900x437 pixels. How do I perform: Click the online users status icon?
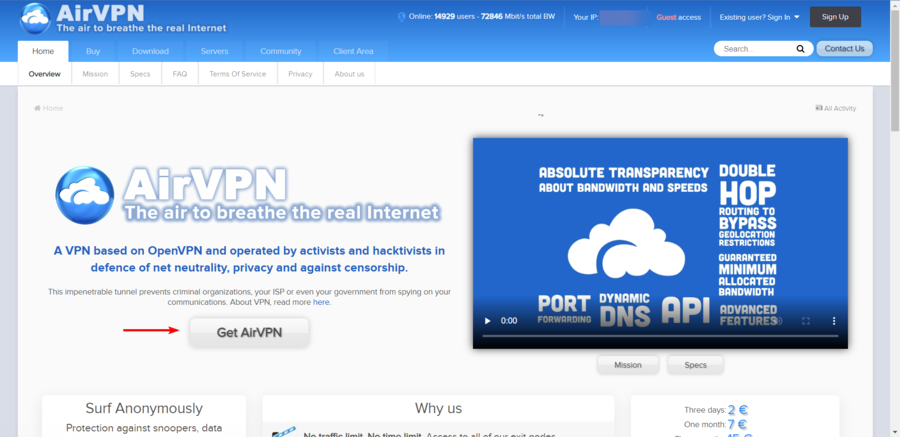pyautogui.click(x=402, y=17)
